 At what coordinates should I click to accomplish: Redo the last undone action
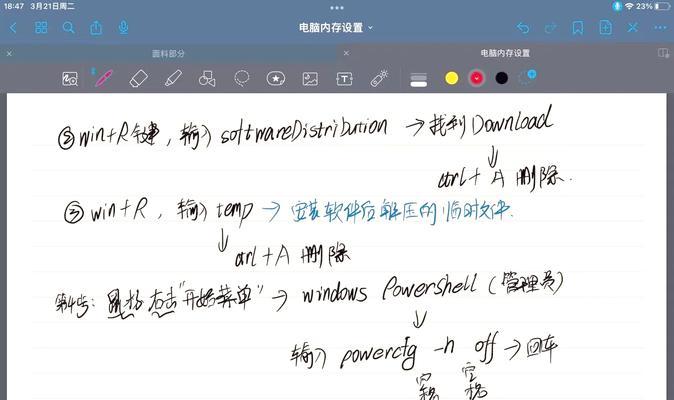(x=550, y=28)
